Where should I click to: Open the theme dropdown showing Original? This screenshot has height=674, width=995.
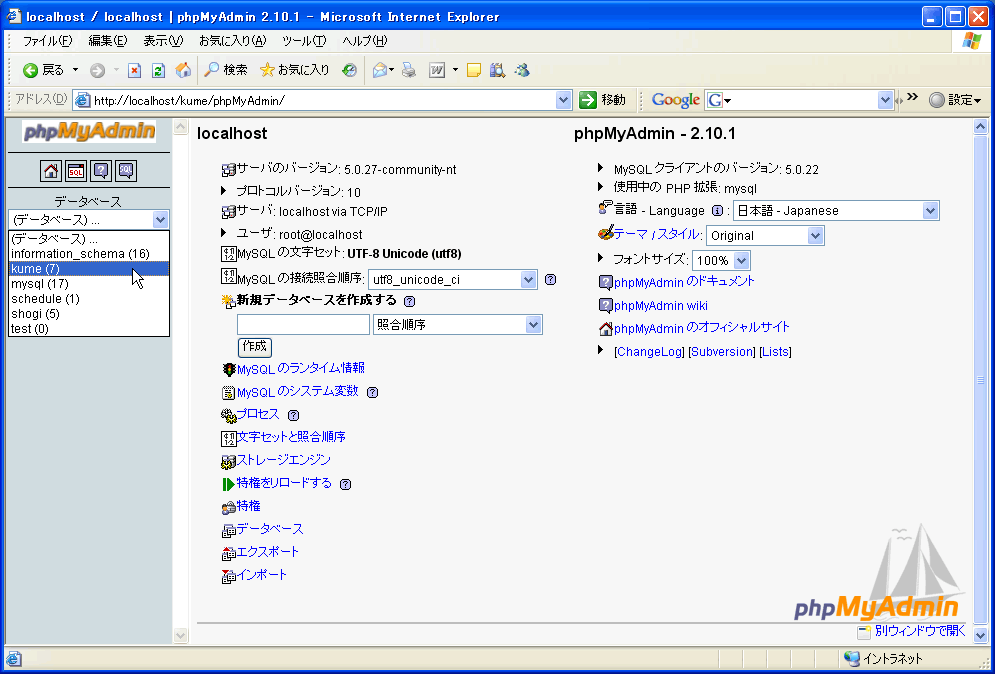(x=765, y=235)
